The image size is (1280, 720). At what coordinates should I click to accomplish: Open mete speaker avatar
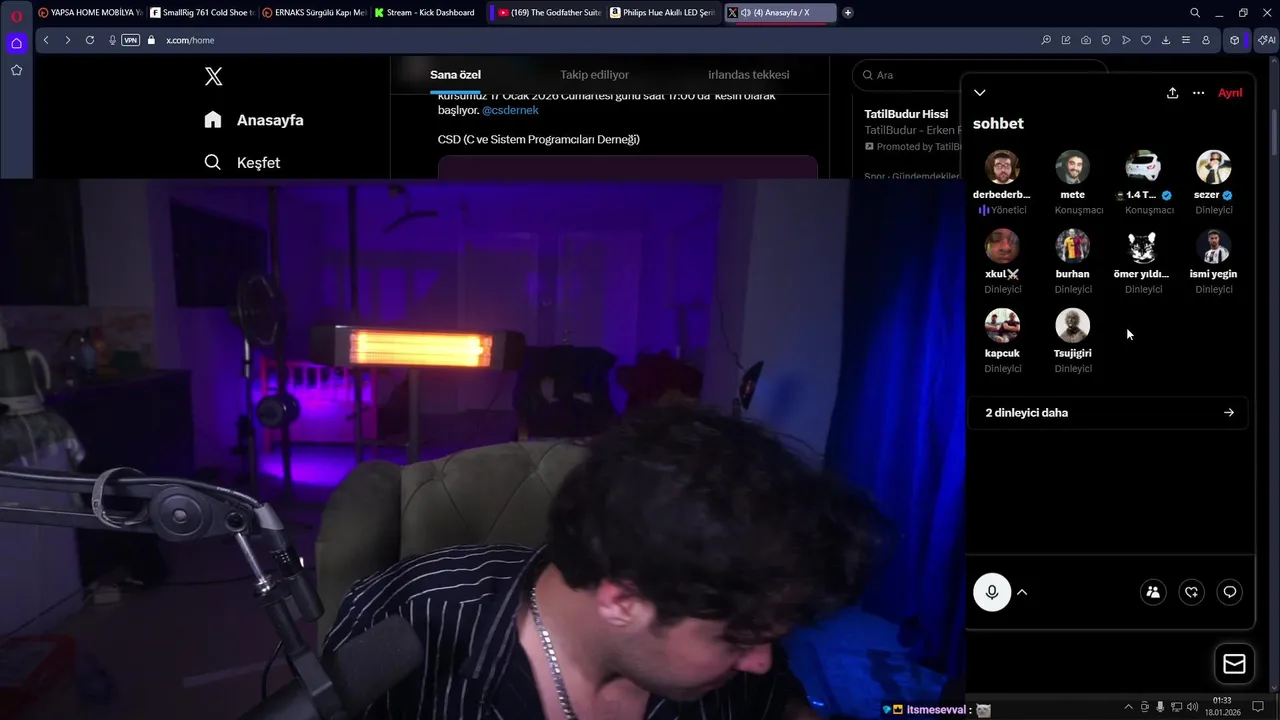tap(1072, 167)
